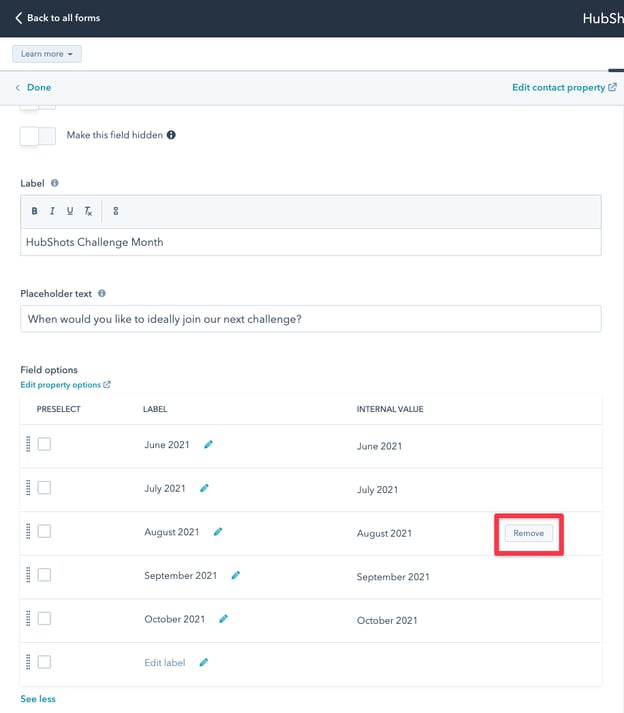Screen dimensions: 624x713
Task: Remove the August 2021 option
Action: coord(528,533)
